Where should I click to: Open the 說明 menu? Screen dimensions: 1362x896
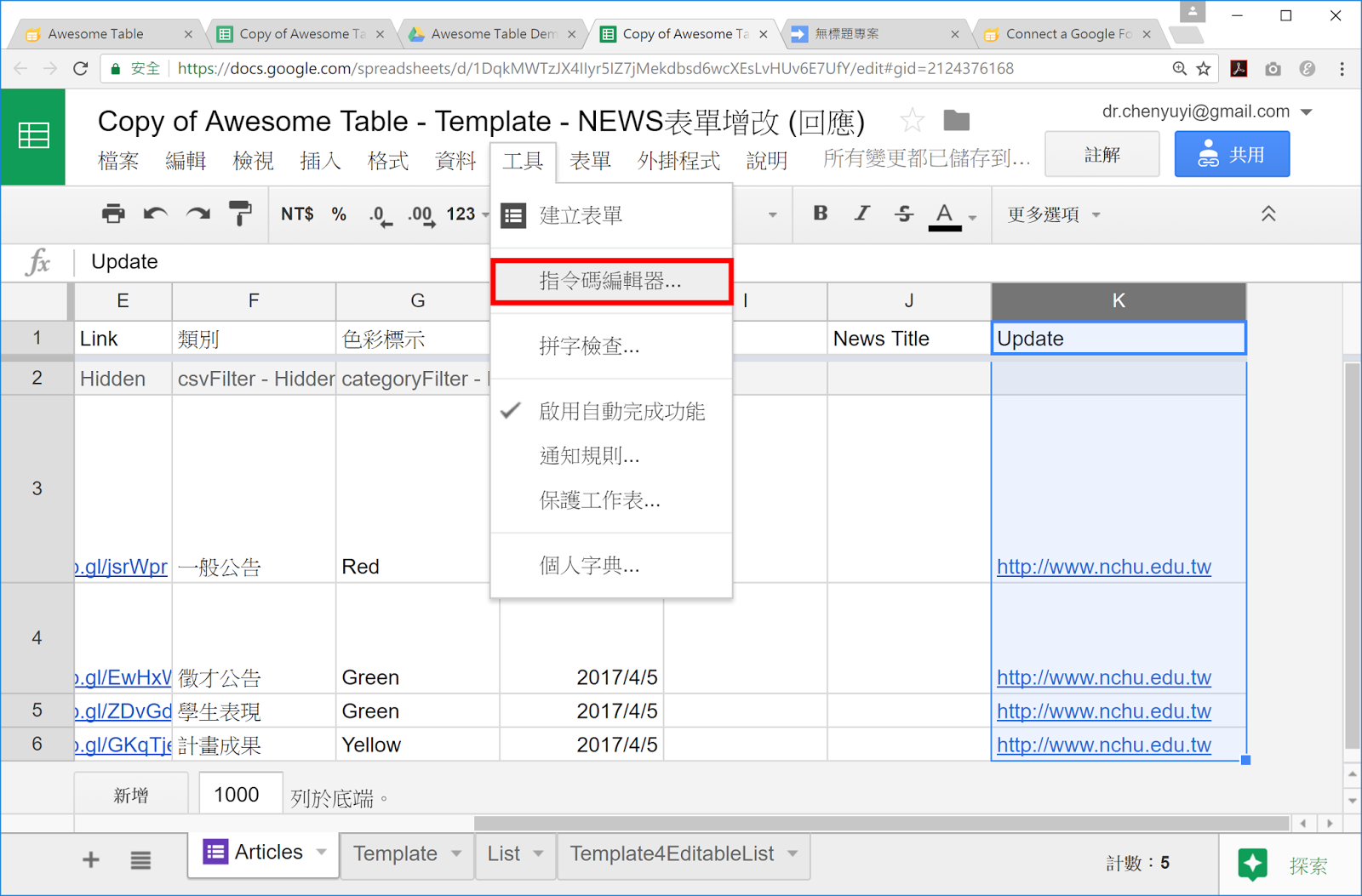point(767,160)
